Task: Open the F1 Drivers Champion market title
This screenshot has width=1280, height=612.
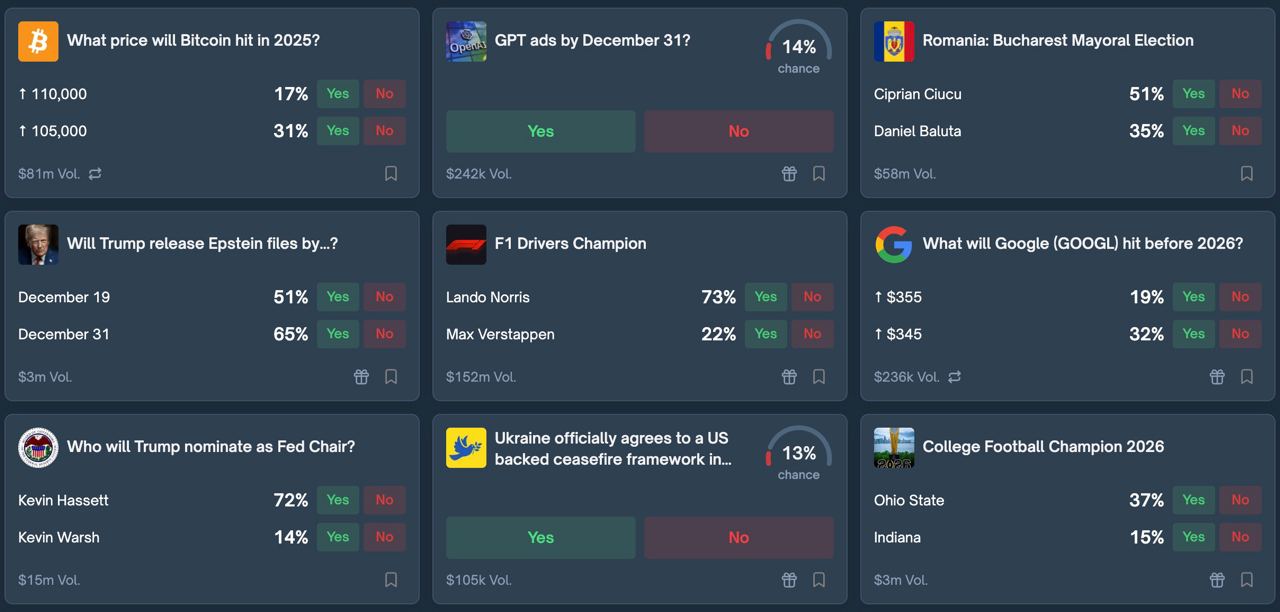Action: click(x=570, y=244)
